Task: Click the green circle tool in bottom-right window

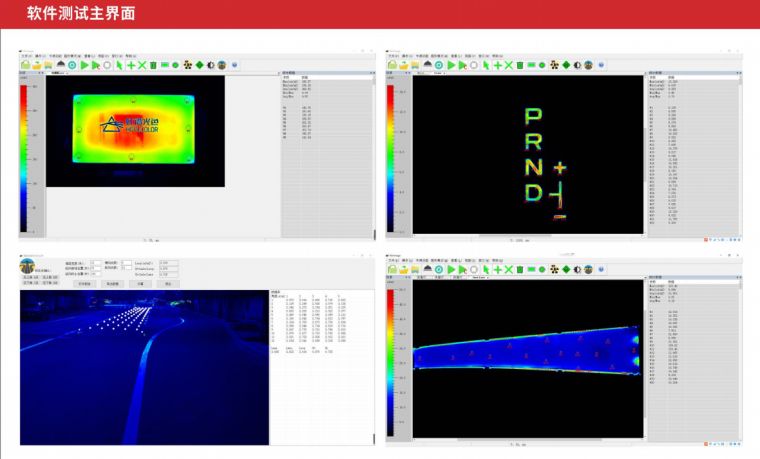Action: click(x=542, y=270)
